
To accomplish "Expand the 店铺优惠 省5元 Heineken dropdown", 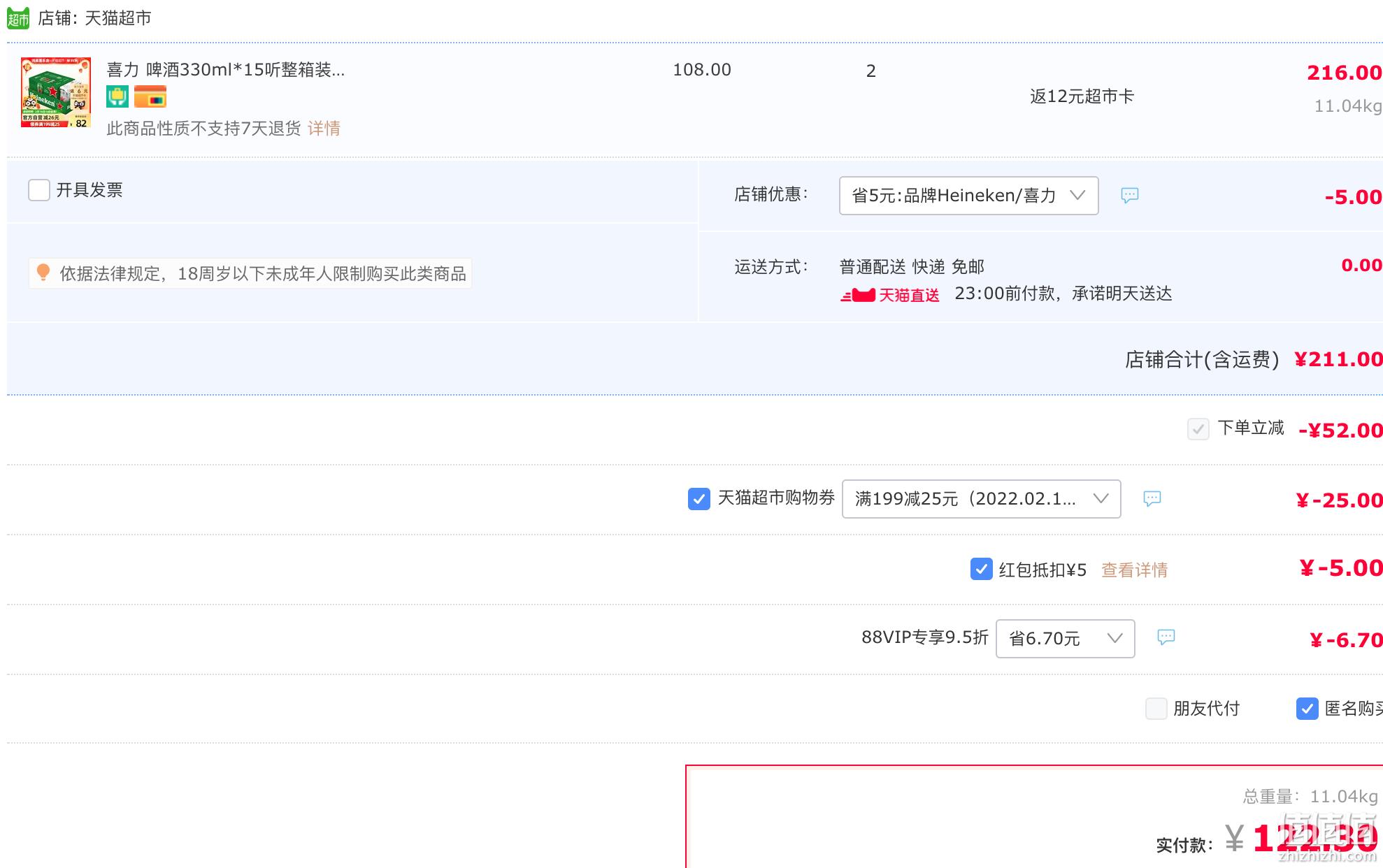I will click(968, 196).
